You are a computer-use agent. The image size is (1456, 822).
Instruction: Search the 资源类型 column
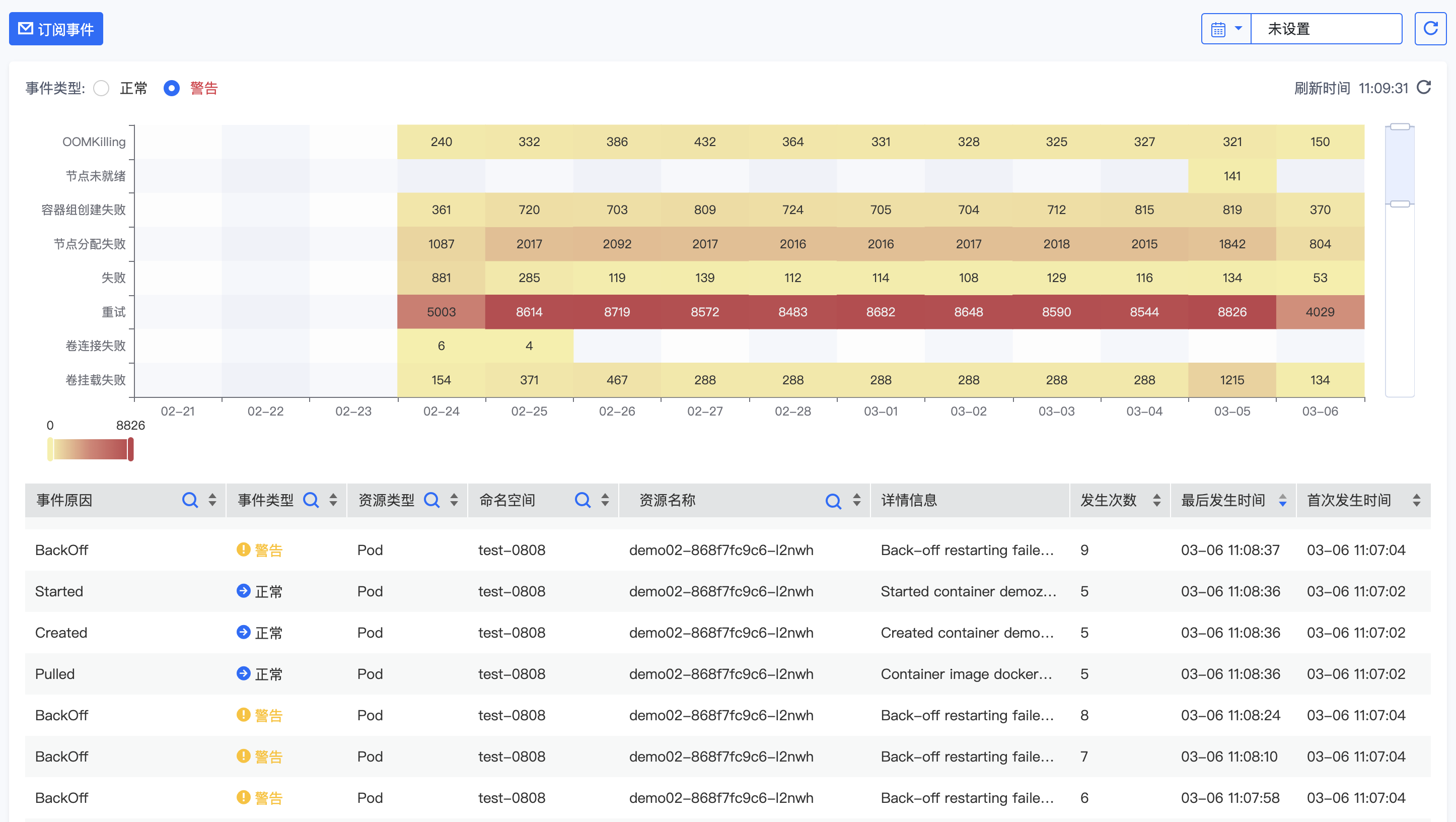432,500
